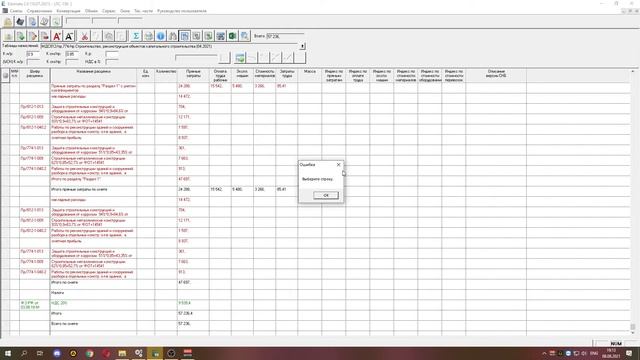Click the scissors cut icon
This screenshot has width=640, height=360.
(x=84, y=36)
